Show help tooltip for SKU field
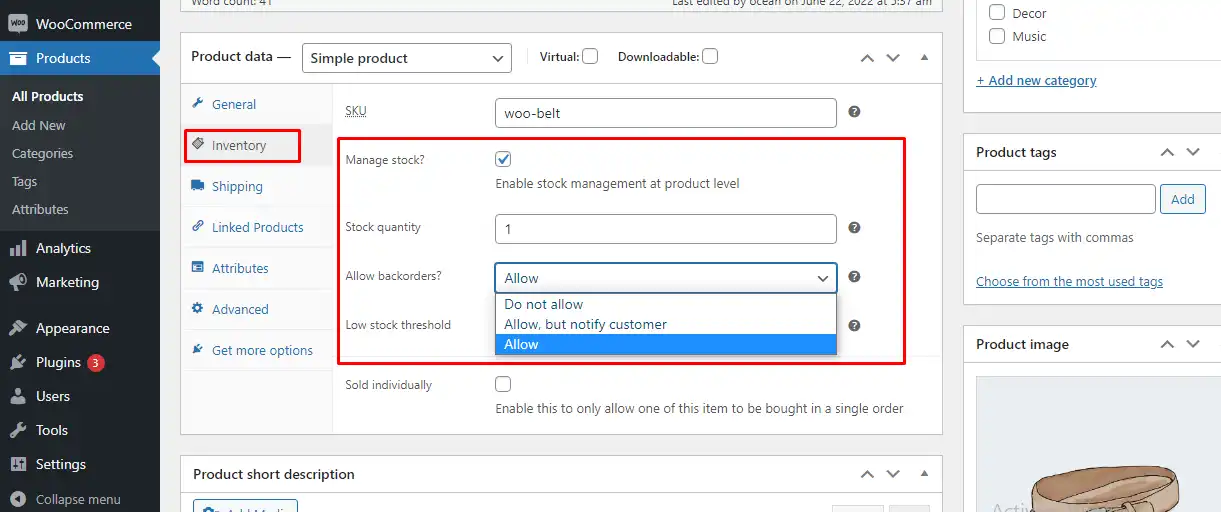 click(x=854, y=113)
